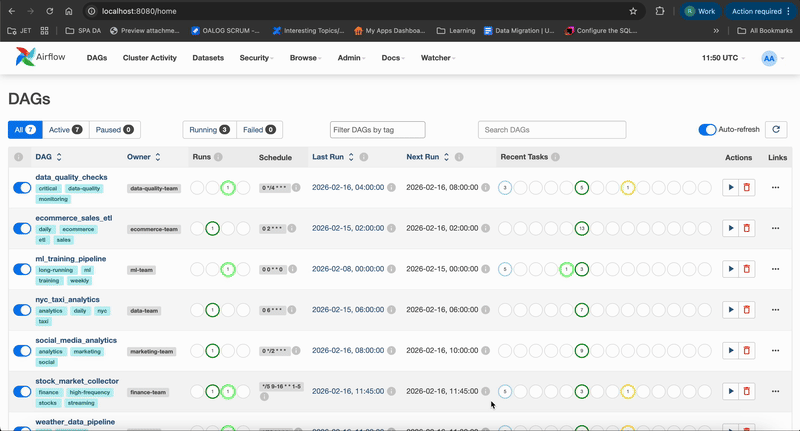The height and width of the screenshot is (431, 800).
Task: Disable the Auto-refresh switch
Action: [707, 130]
